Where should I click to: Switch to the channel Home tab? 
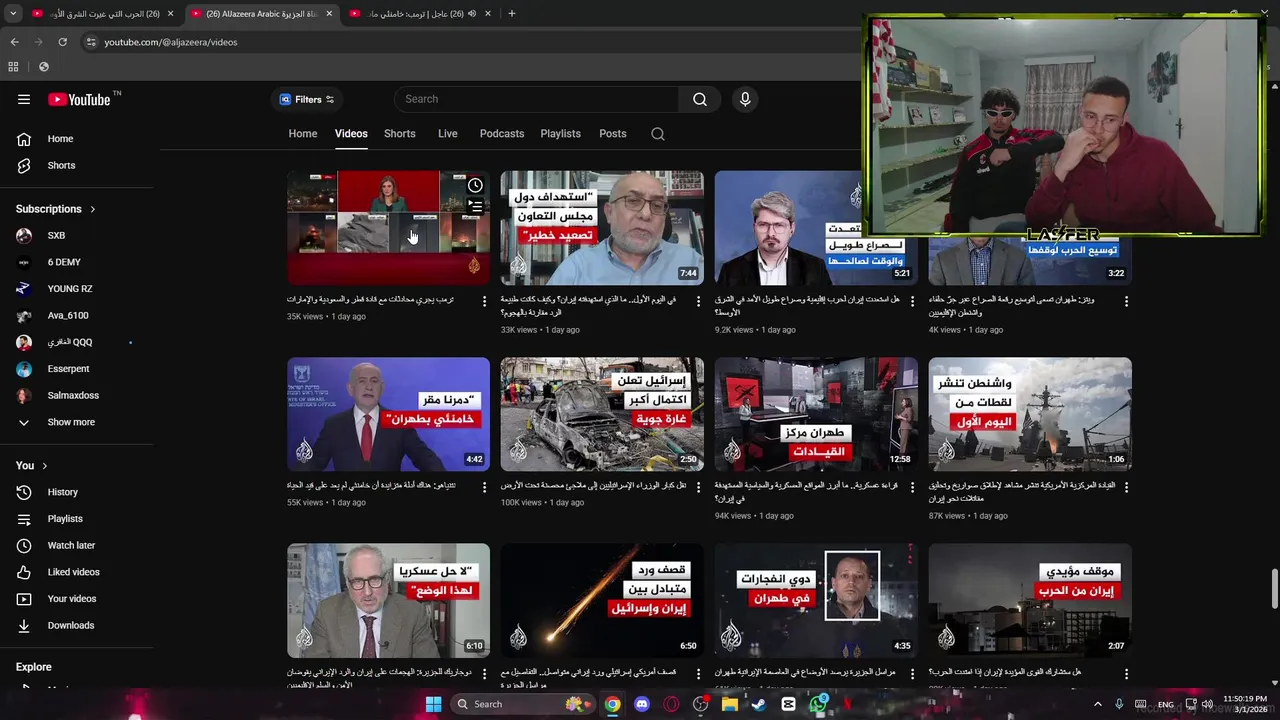click(x=303, y=134)
